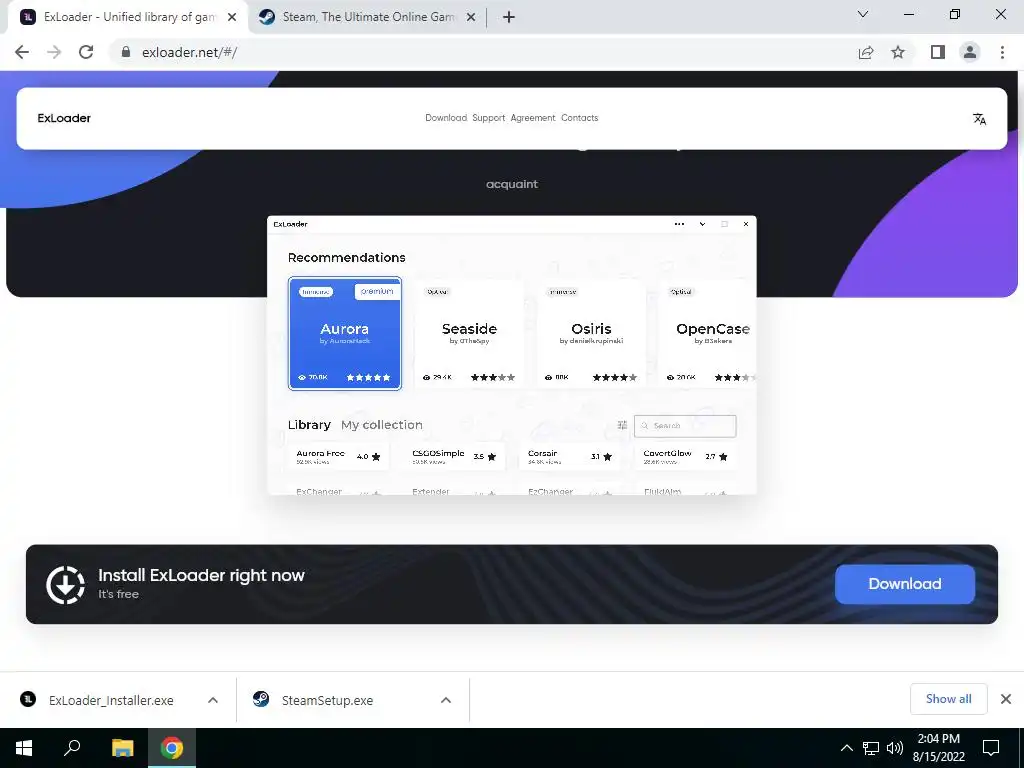Open the network tray icon
The height and width of the screenshot is (768, 1024).
pyautogui.click(x=871, y=748)
